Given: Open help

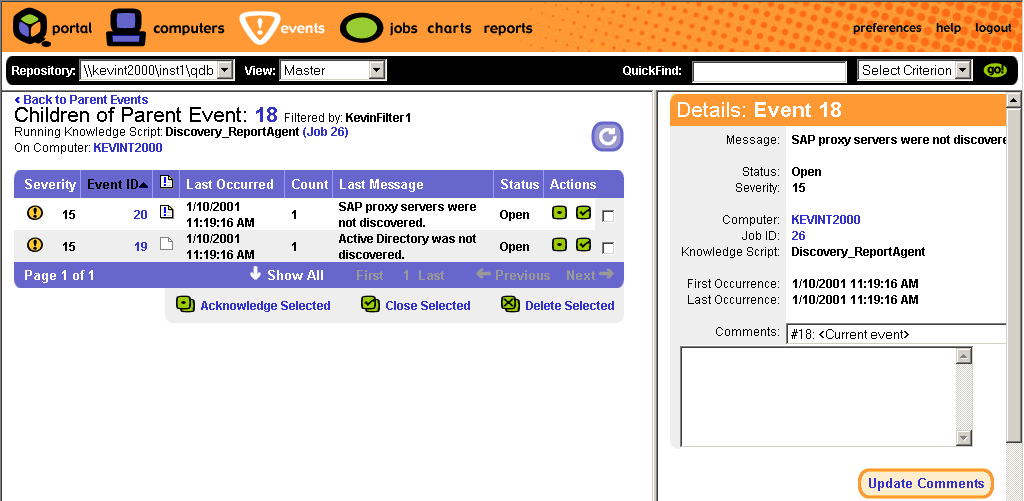Looking at the screenshot, I should click(x=948, y=28).
